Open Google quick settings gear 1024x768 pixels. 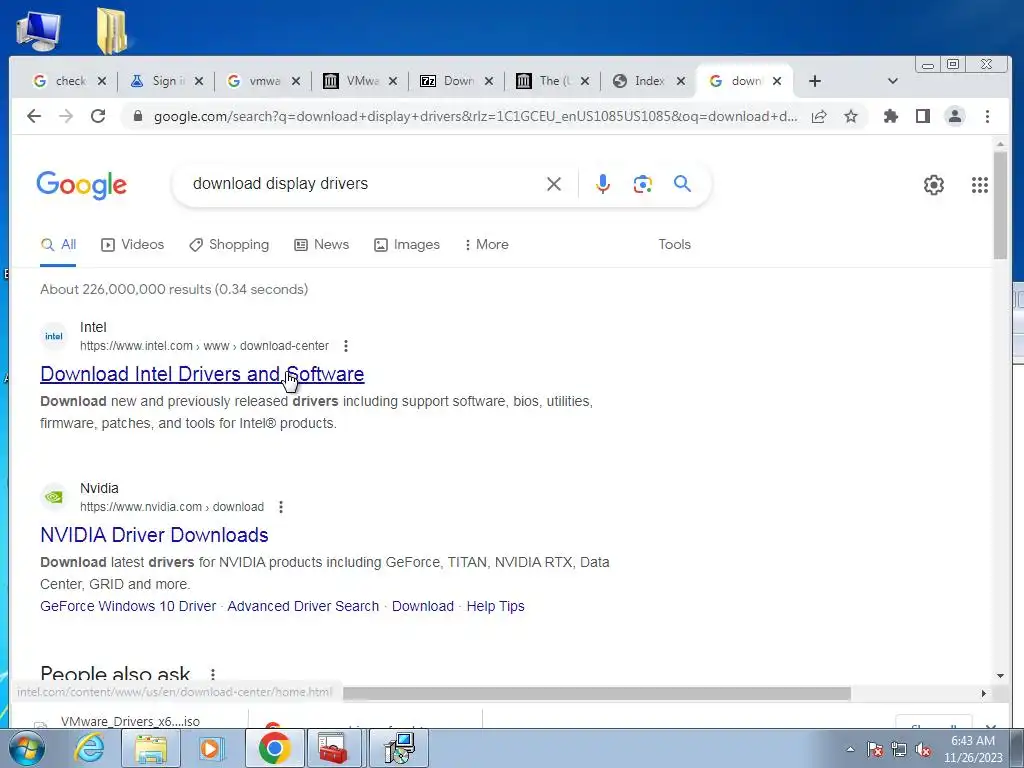click(x=934, y=185)
